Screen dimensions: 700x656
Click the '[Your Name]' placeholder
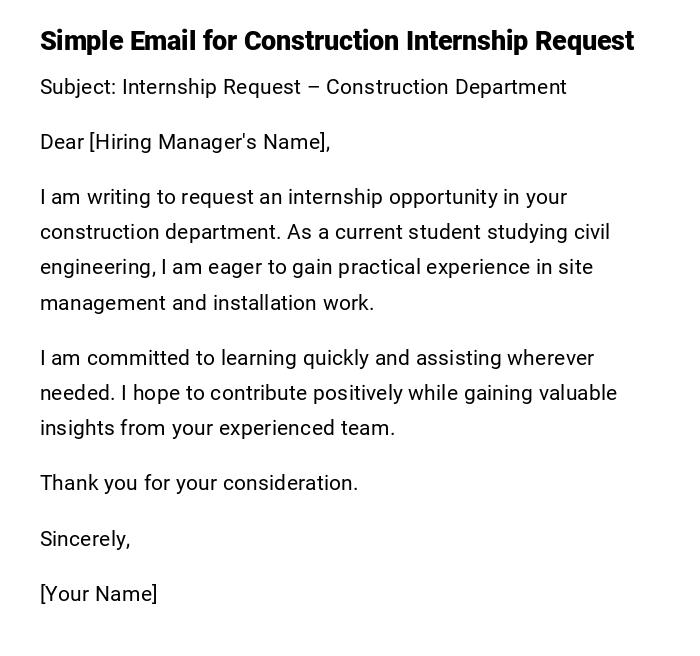[x=98, y=594]
